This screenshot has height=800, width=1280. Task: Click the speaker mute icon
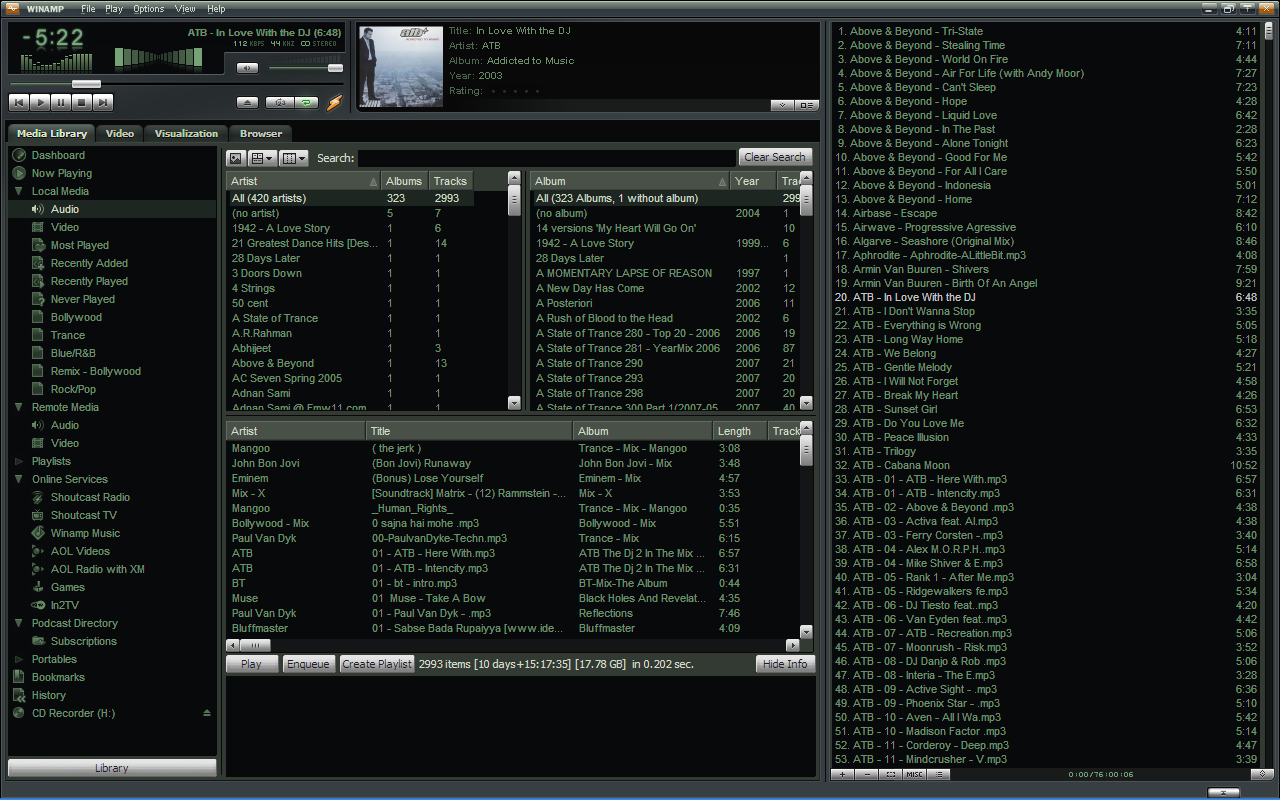(247, 68)
